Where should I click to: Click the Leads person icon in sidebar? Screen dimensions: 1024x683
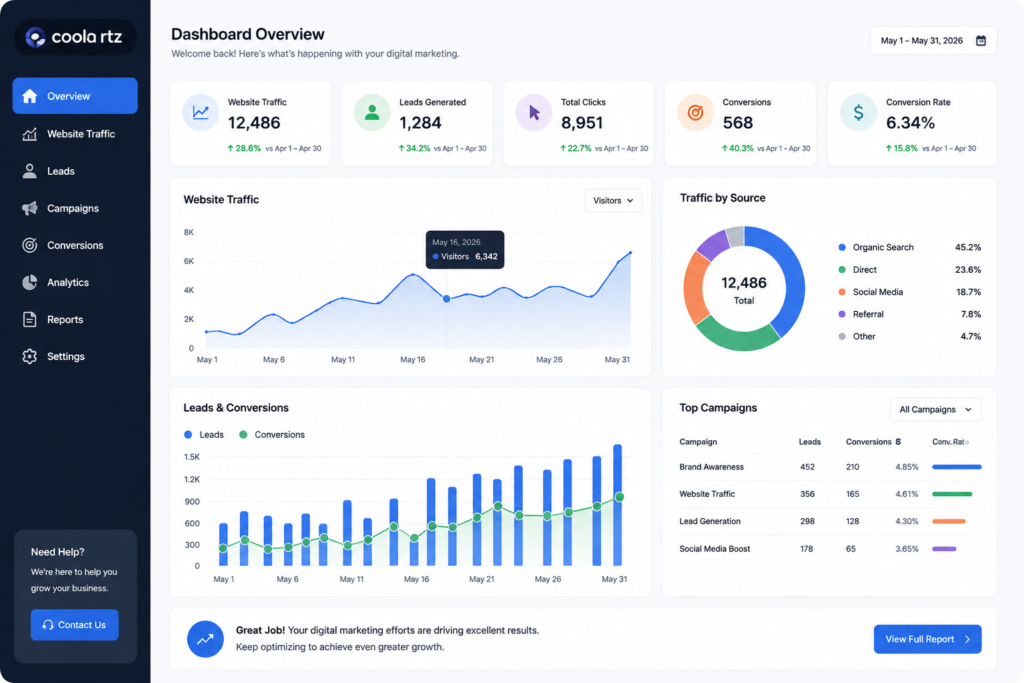click(x=29, y=171)
